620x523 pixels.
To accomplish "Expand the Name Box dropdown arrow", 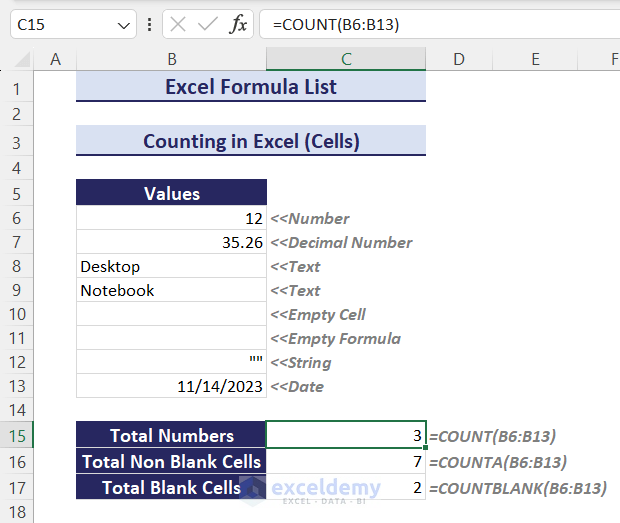I will pos(124,26).
